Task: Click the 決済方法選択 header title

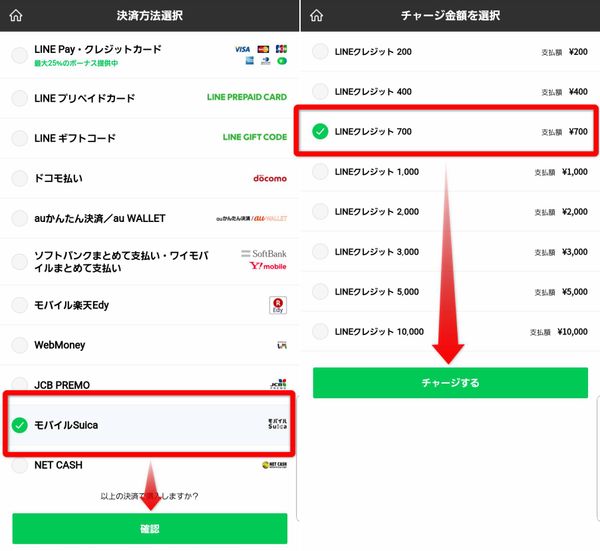Action: (x=150, y=16)
